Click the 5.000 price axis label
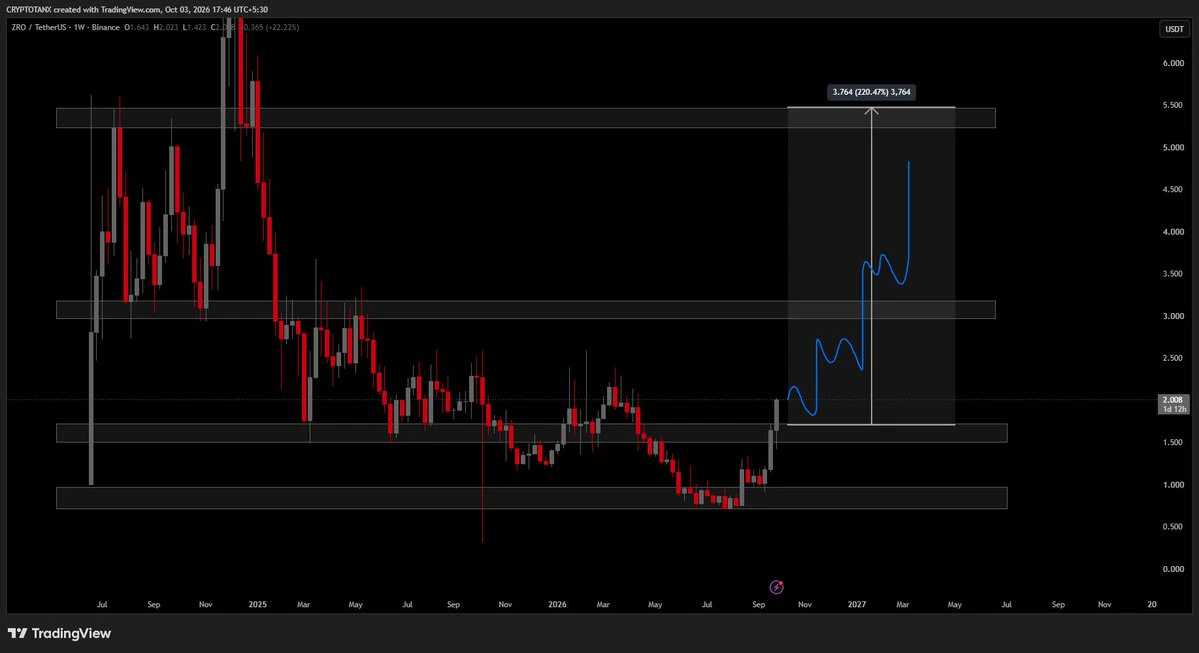 (1173, 148)
